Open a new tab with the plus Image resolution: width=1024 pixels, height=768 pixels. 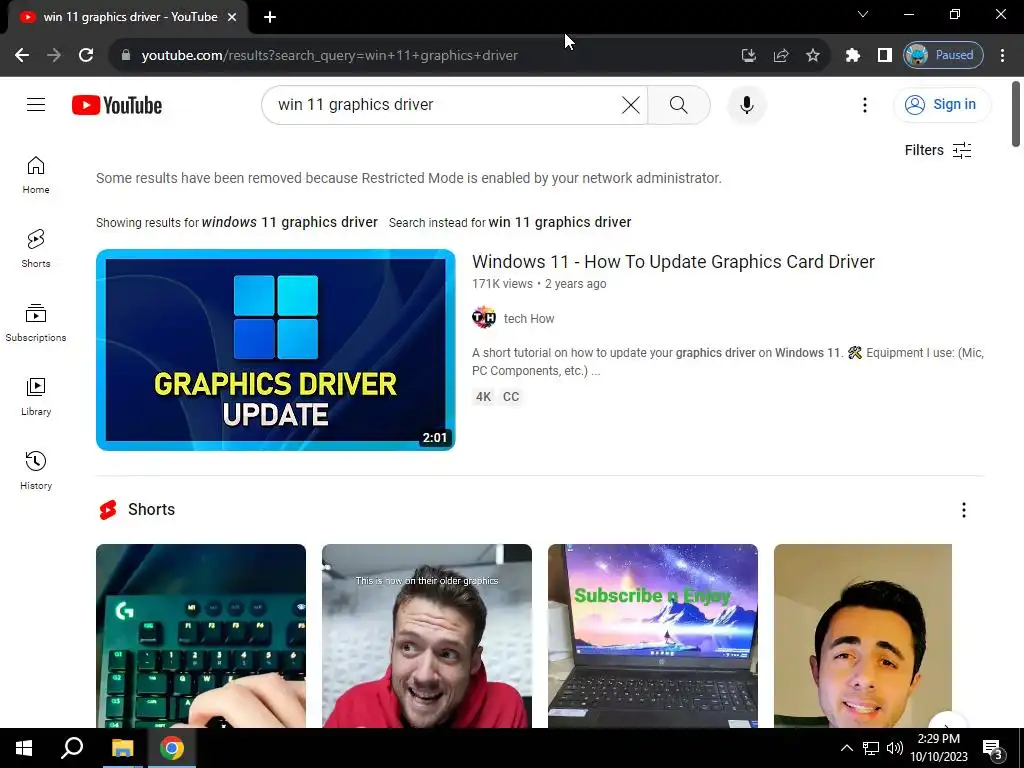coord(270,17)
